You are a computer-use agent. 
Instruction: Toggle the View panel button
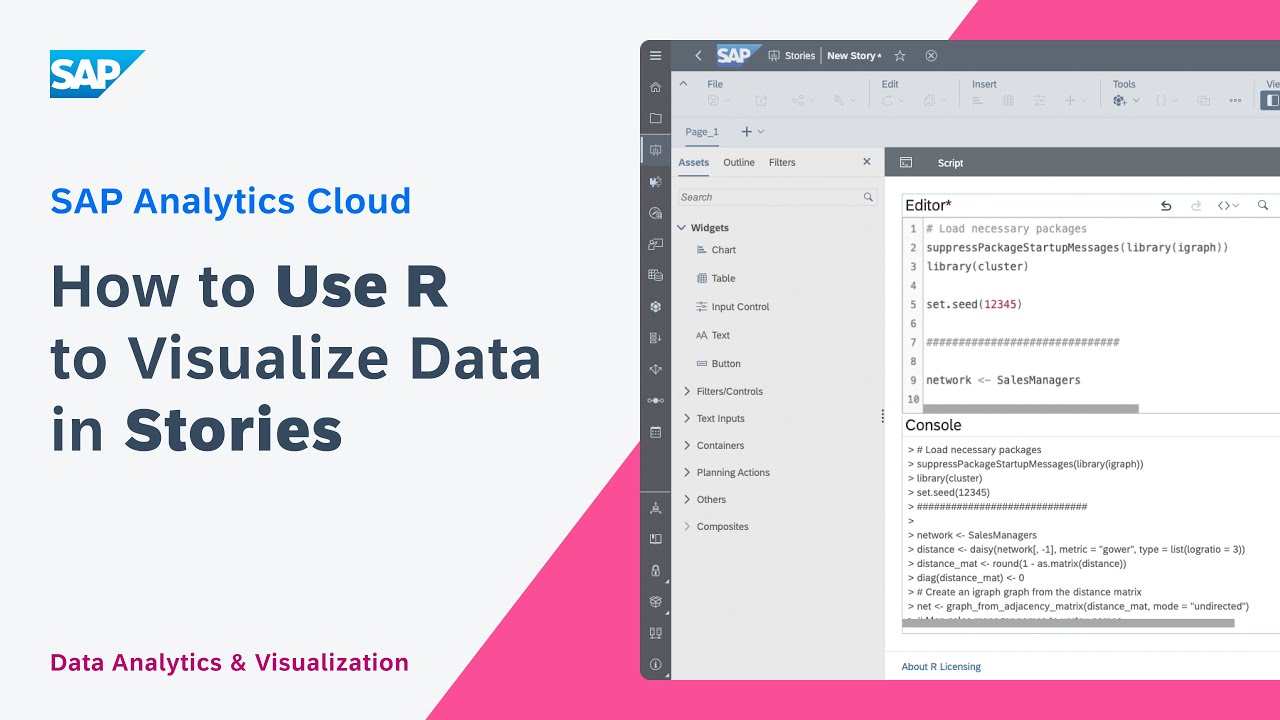[x=1272, y=101]
